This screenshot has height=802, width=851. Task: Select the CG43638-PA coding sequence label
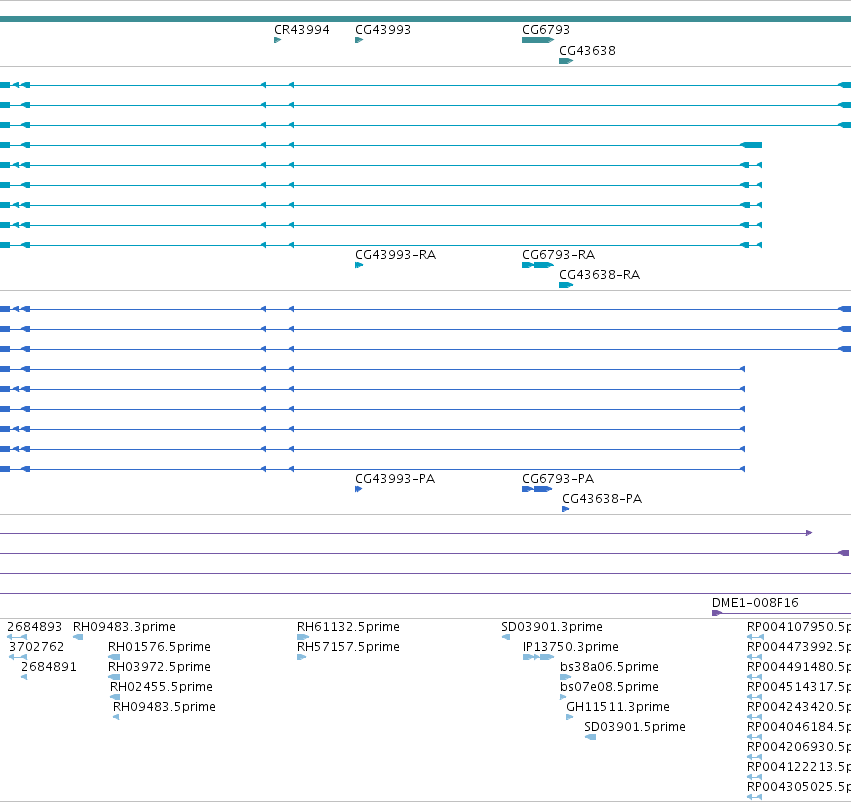(x=602, y=499)
